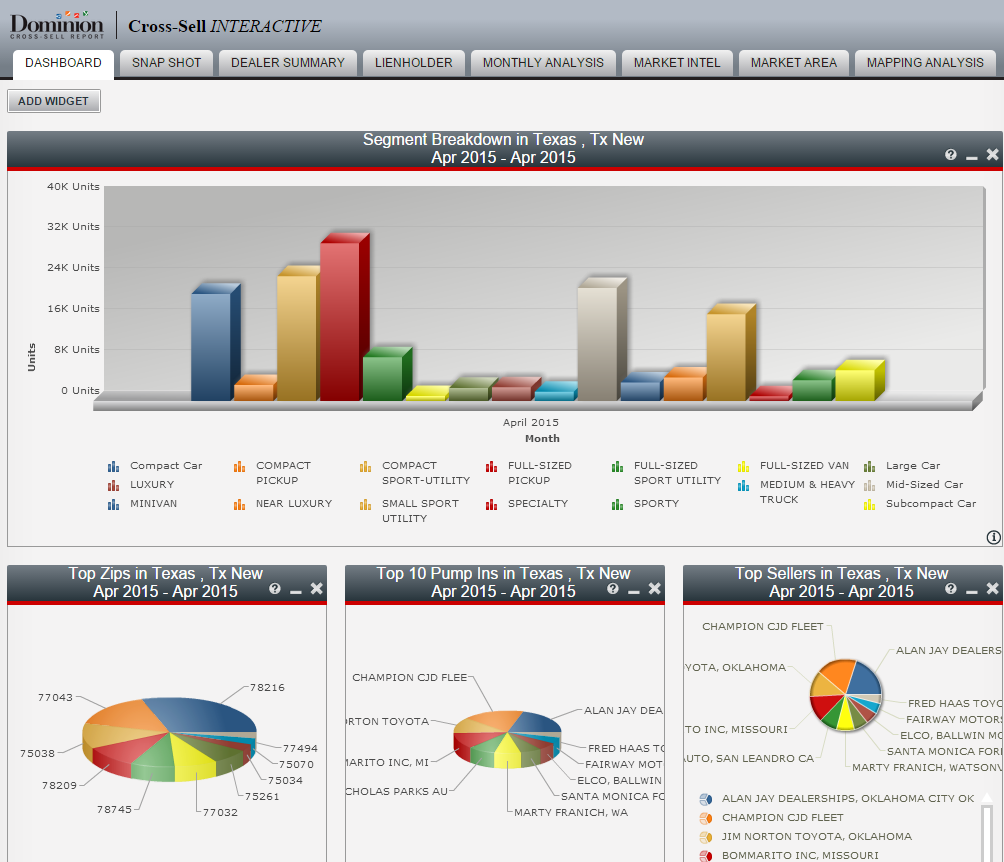This screenshot has width=1004, height=862.
Task: Toggle COMPACT PICKUP legend series
Action: 273,473
